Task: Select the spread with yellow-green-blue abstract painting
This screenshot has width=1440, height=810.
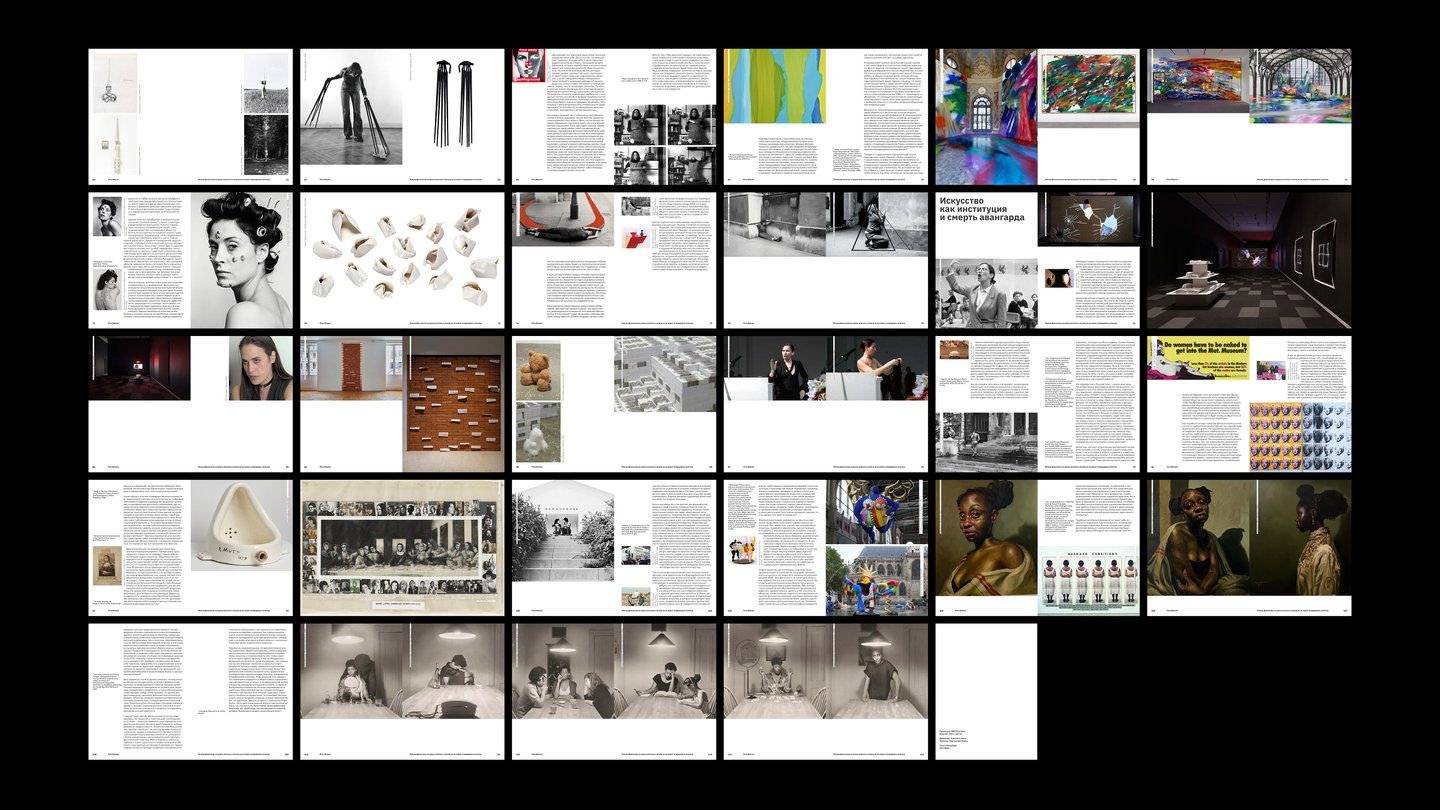Action: coord(826,117)
